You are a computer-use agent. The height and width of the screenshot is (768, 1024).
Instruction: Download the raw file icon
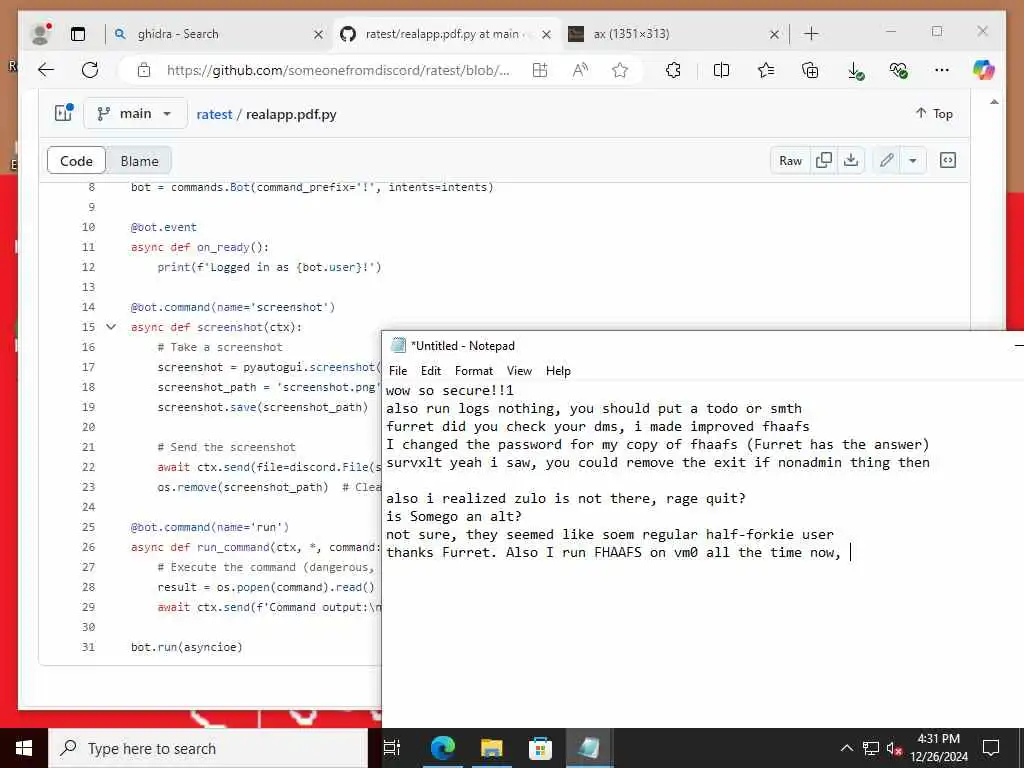(x=851, y=160)
